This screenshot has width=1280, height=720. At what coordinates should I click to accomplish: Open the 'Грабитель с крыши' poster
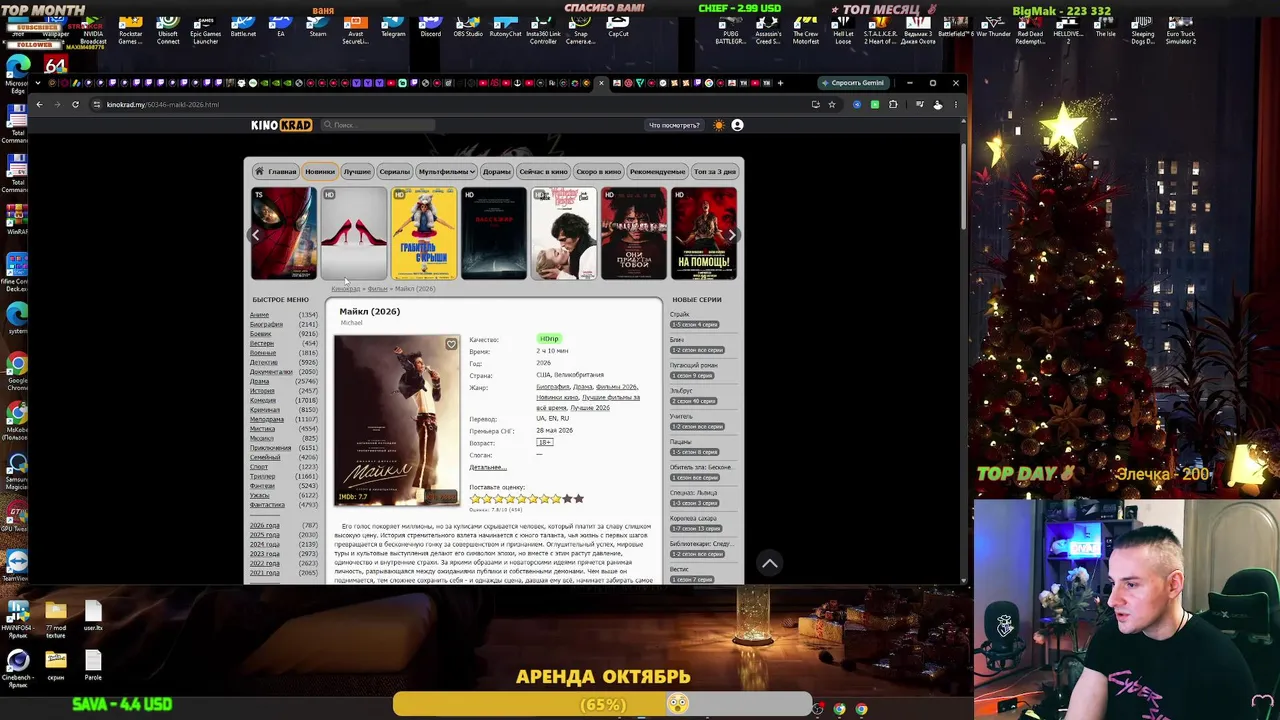click(424, 234)
